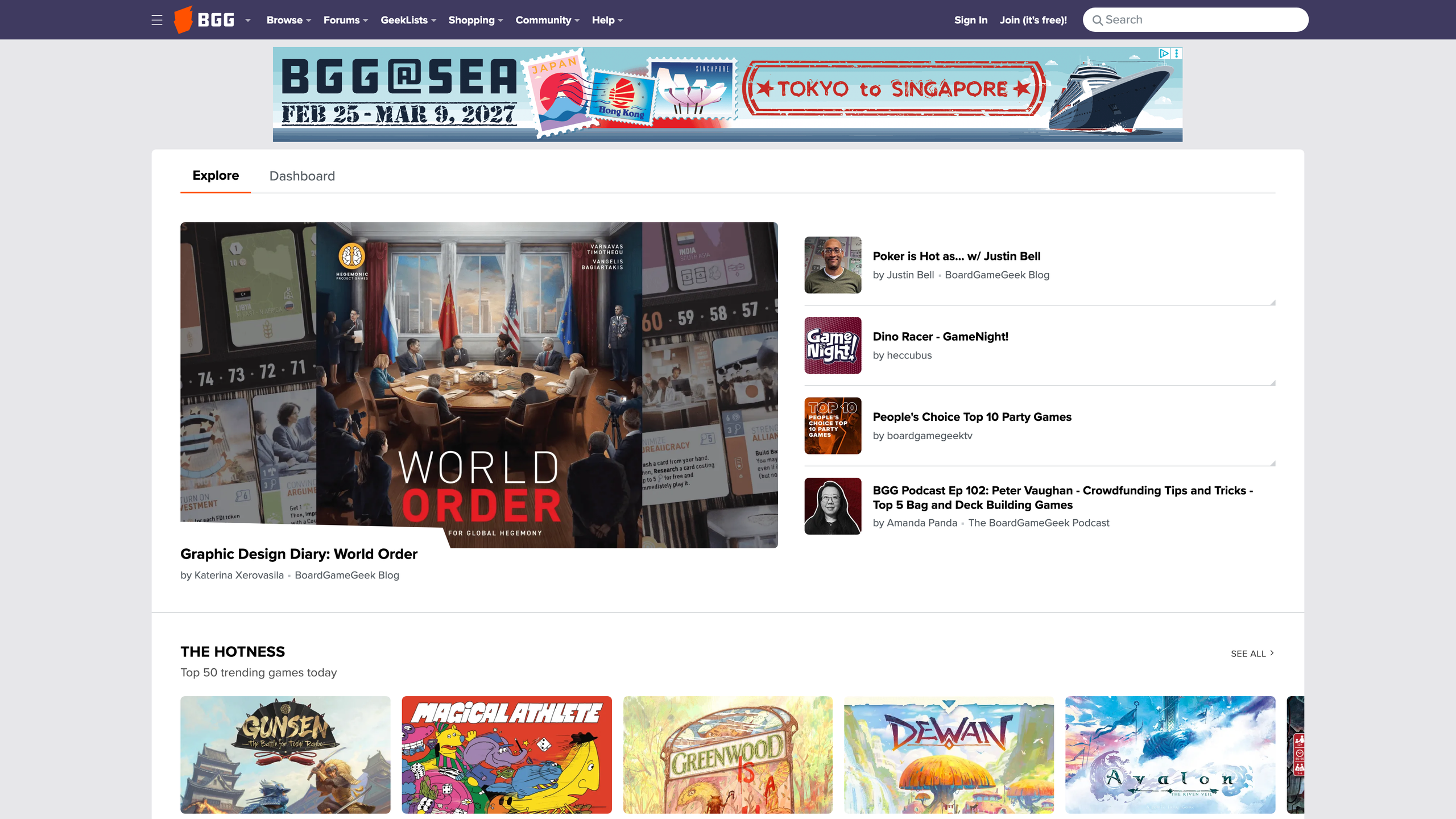Open BoardGameGeek Blog link beside Justin Bell
This screenshot has height=819, width=1456.
point(997,275)
